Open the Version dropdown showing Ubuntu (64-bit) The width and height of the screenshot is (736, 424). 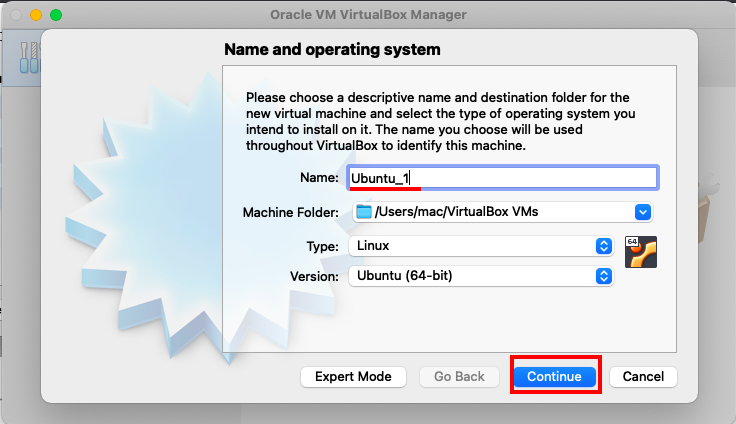pyautogui.click(x=481, y=276)
